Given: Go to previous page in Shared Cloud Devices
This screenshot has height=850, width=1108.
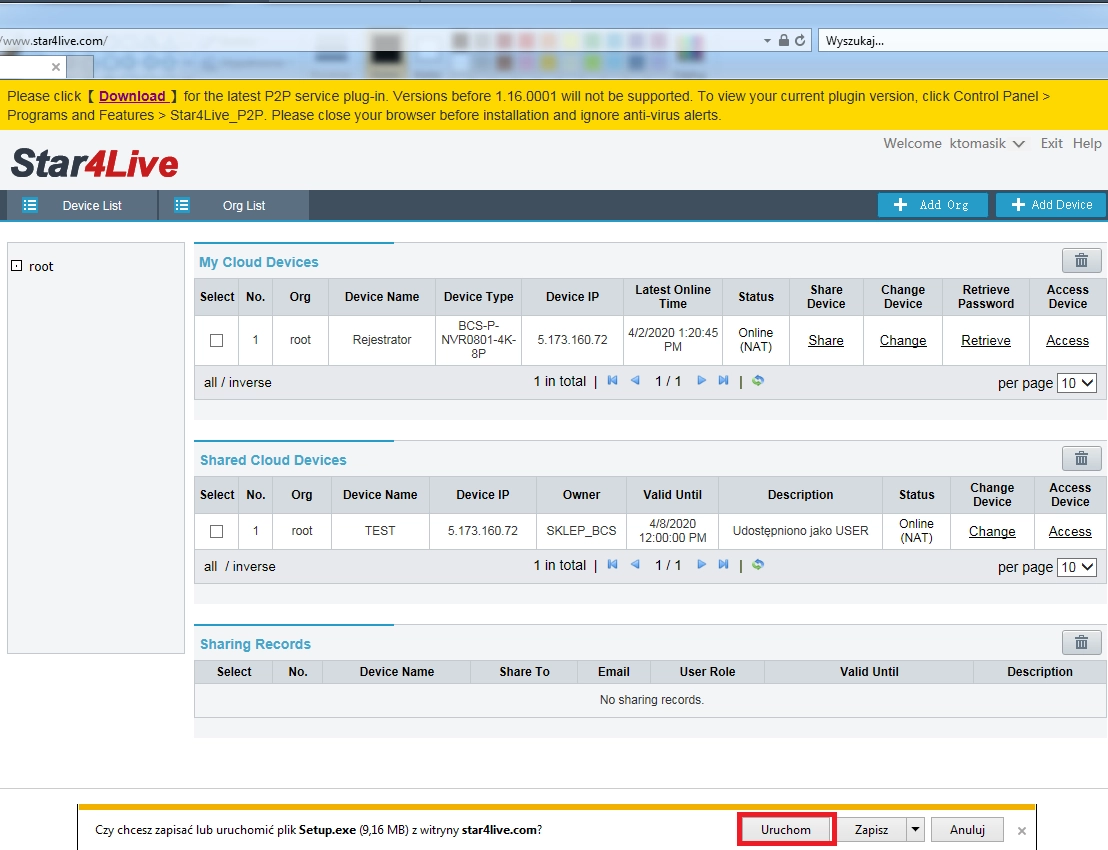Looking at the screenshot, I should coord(635,565).
